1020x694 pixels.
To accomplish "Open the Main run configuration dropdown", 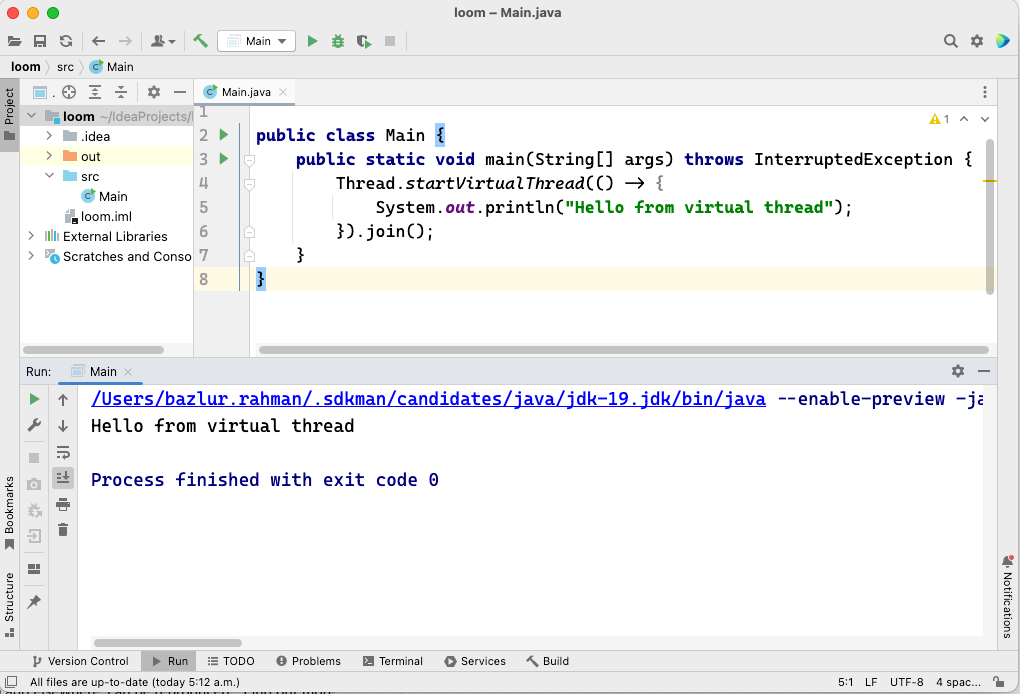I will [256, 41].
